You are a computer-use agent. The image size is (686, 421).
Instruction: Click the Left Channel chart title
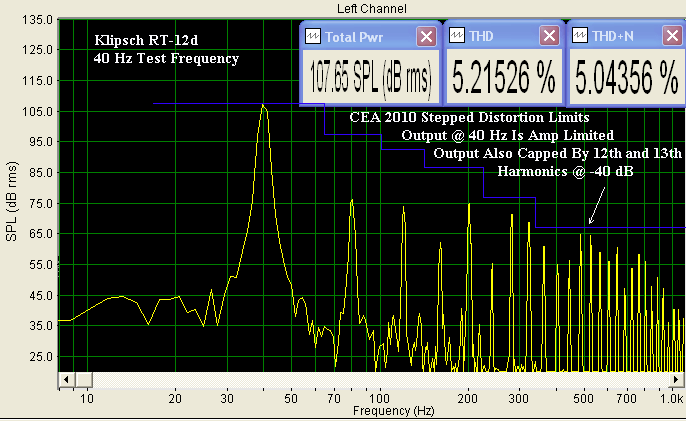tap(371, 9)
